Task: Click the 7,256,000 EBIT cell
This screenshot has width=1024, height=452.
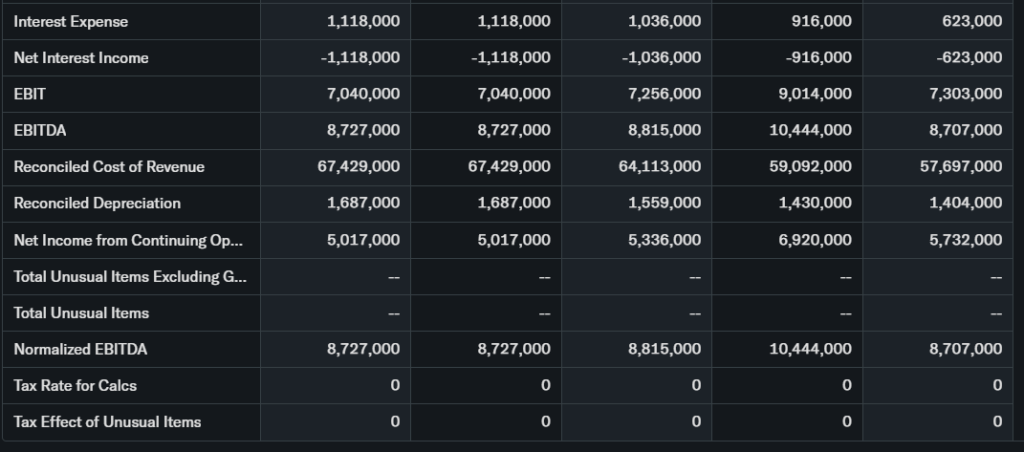Action: click(661, 94)
